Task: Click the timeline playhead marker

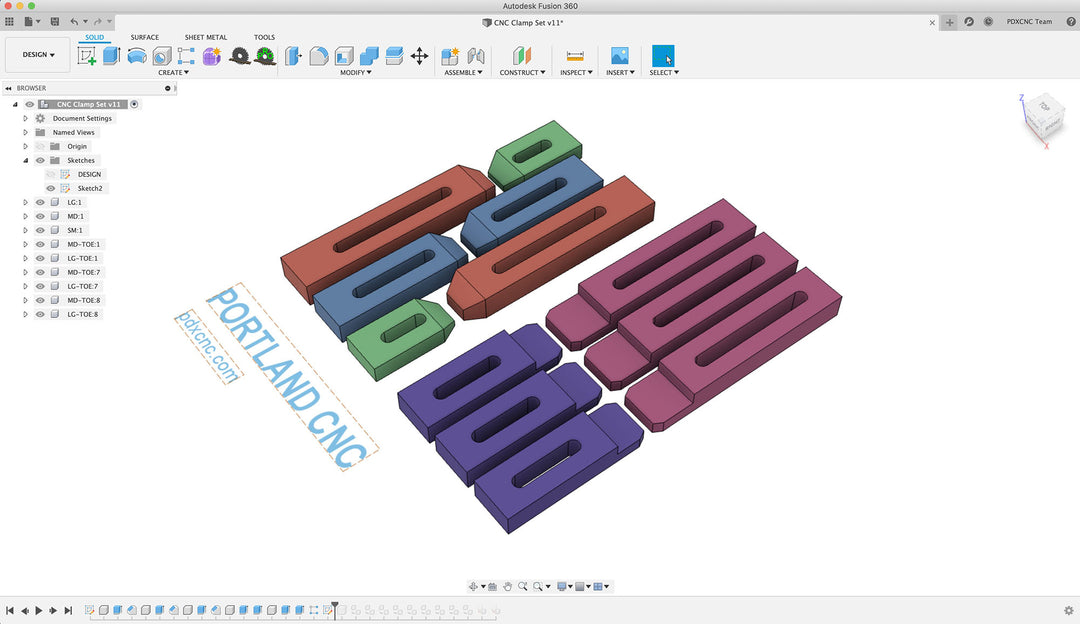Action: coord(335,607)
